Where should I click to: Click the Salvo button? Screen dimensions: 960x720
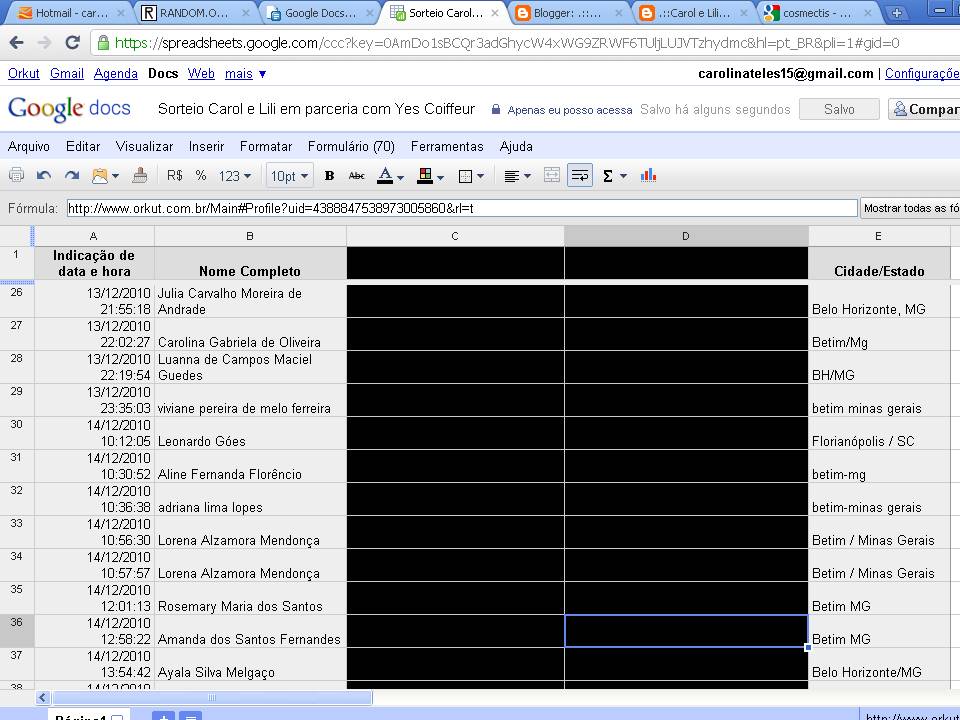[x=839, y=109]
